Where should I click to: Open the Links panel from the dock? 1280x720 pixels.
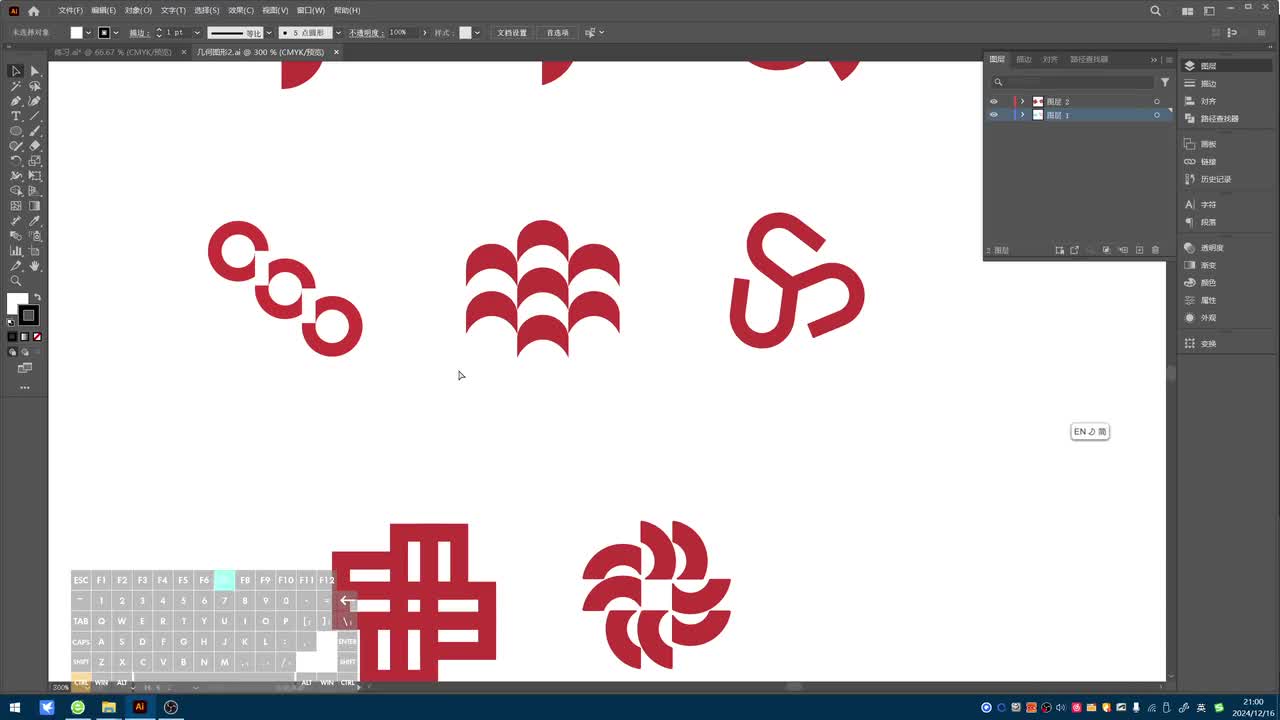coord(1200,162)
